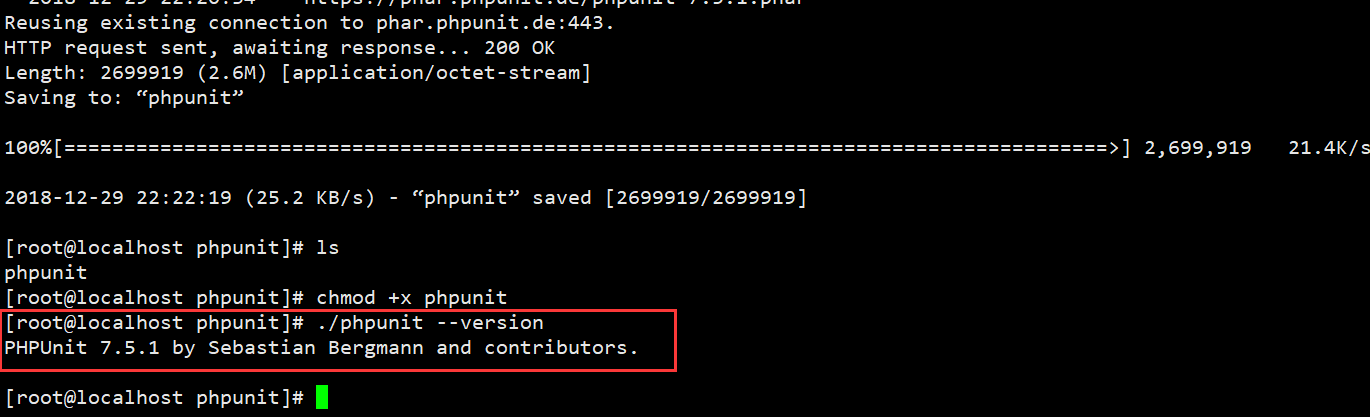Click the 'phpunit' filename listed by ls
1370x417 pixels.
click(46, 272)
